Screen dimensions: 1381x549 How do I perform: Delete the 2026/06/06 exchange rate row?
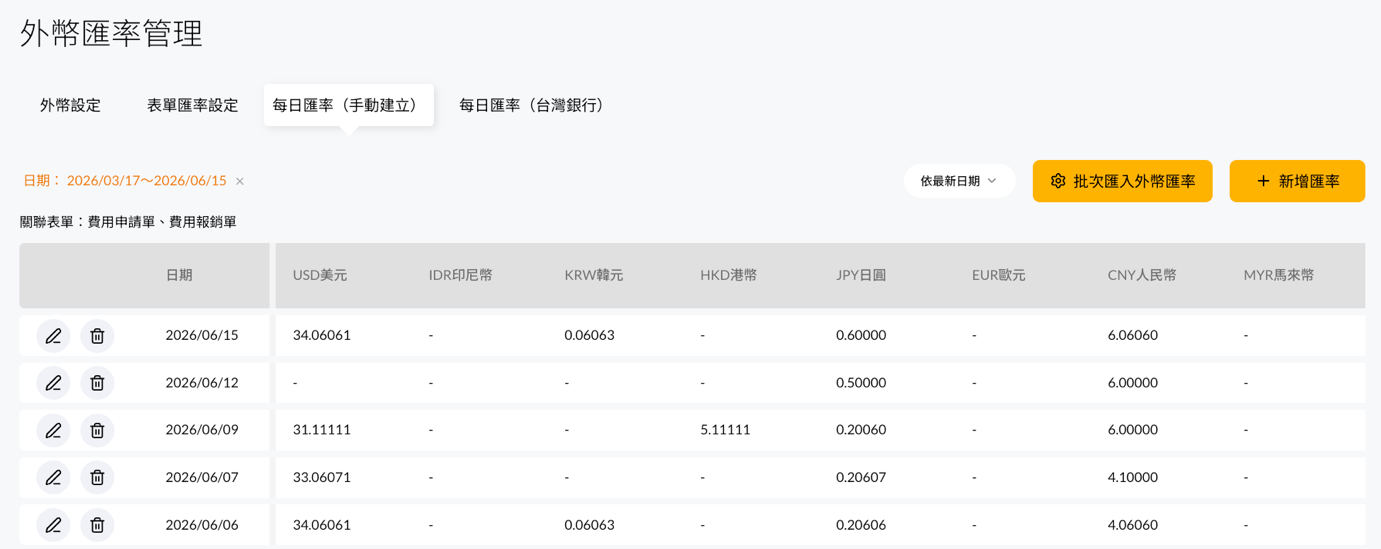97,525
